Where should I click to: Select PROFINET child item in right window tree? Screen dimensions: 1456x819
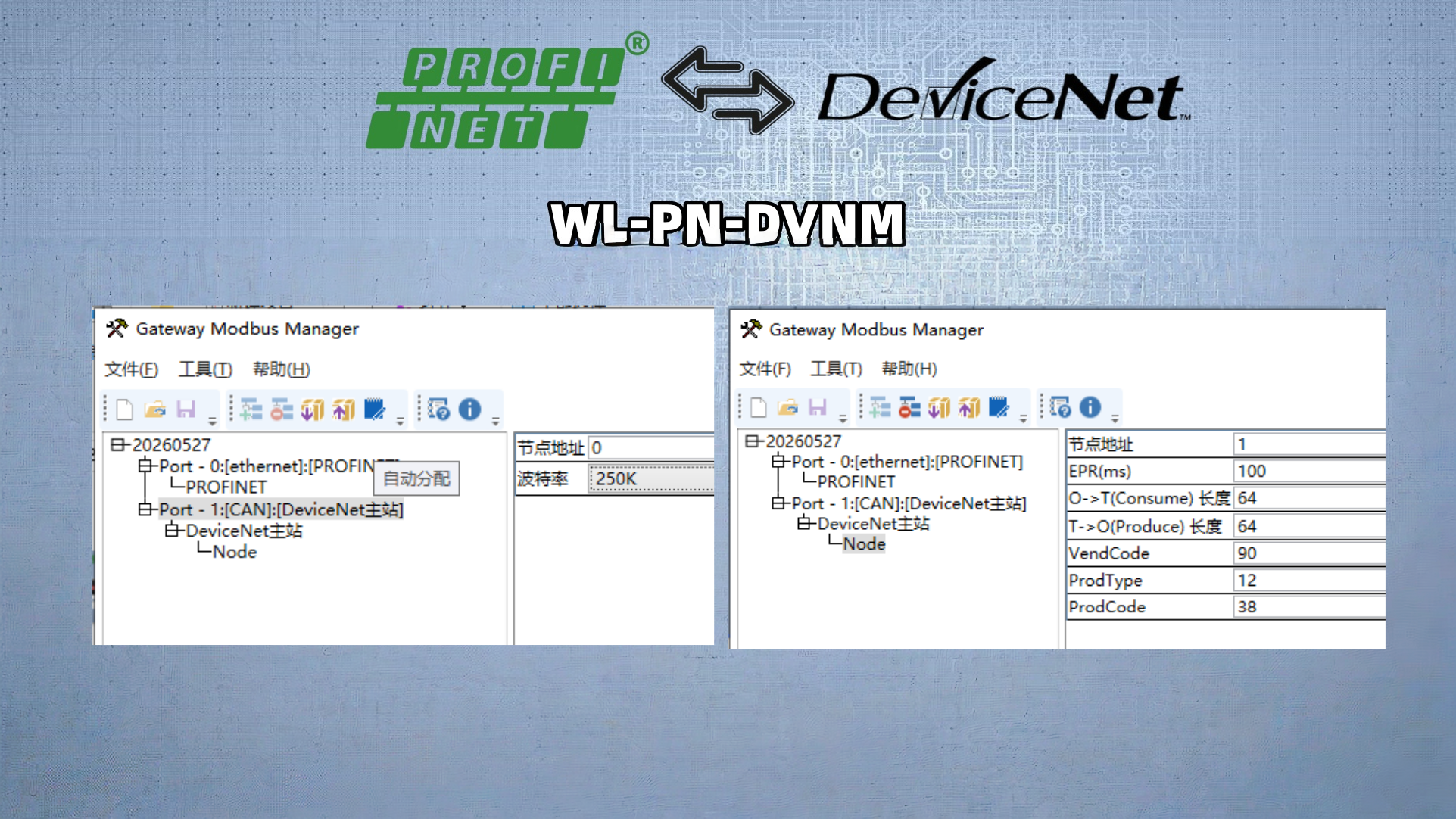856,481
